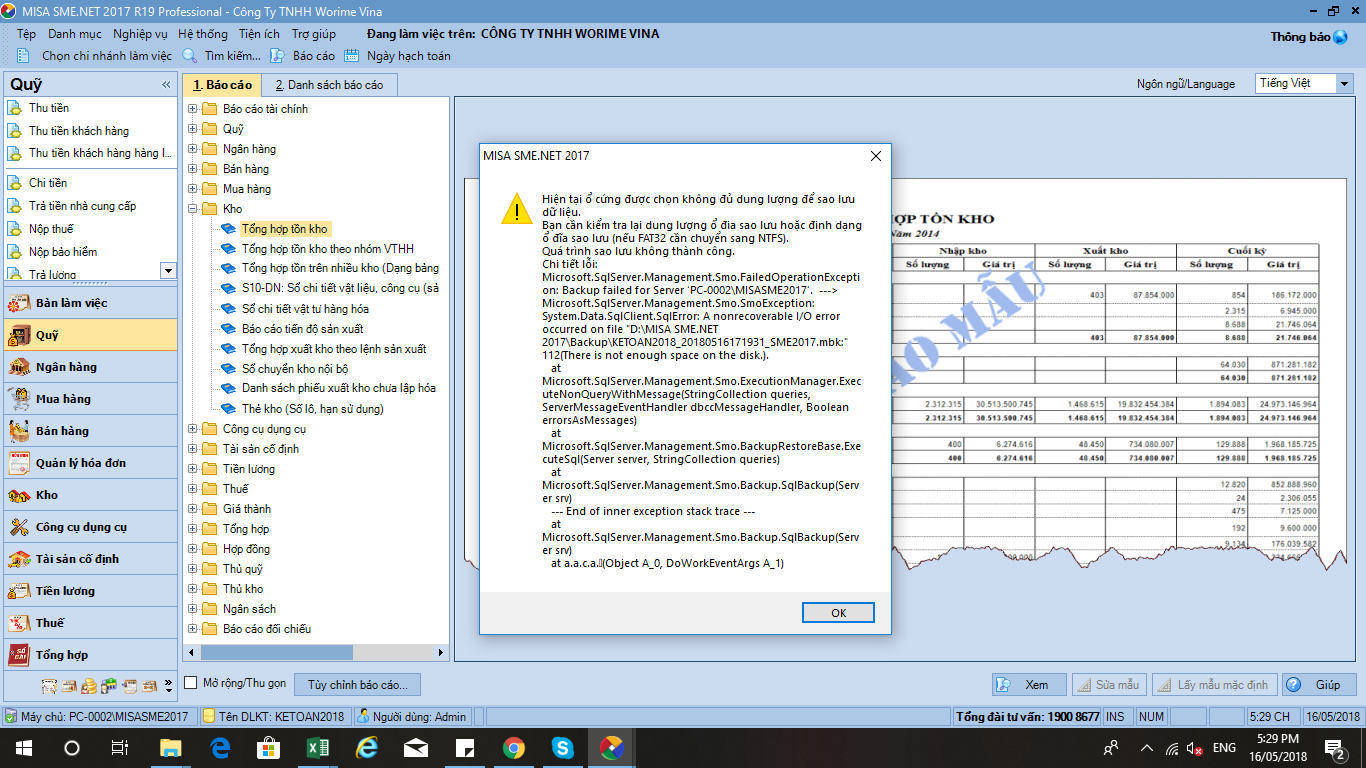Open the Bàn làm việc module icon

(19, 303)
